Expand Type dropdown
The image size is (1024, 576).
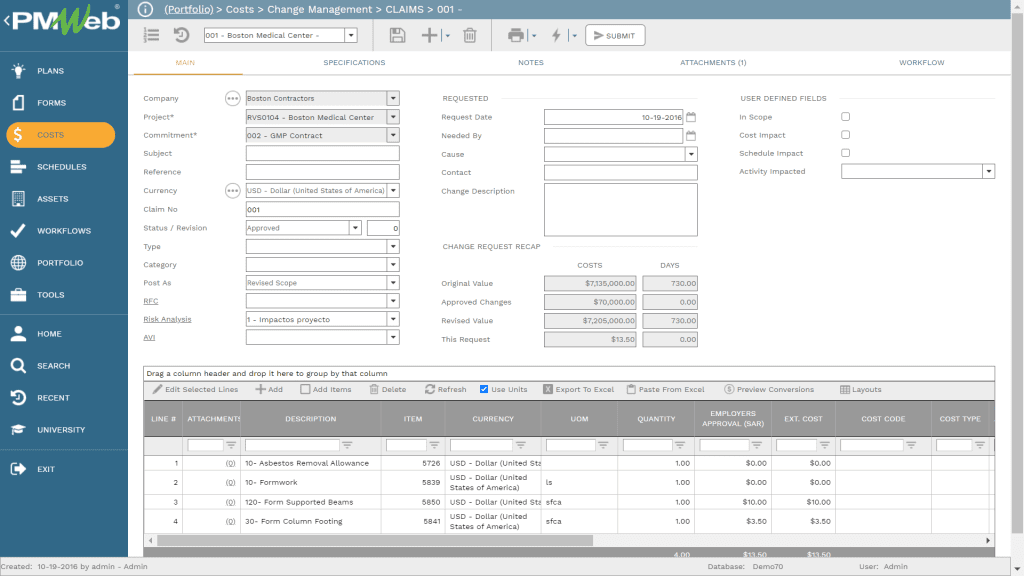pyautogui.click(x=392, y=246)
